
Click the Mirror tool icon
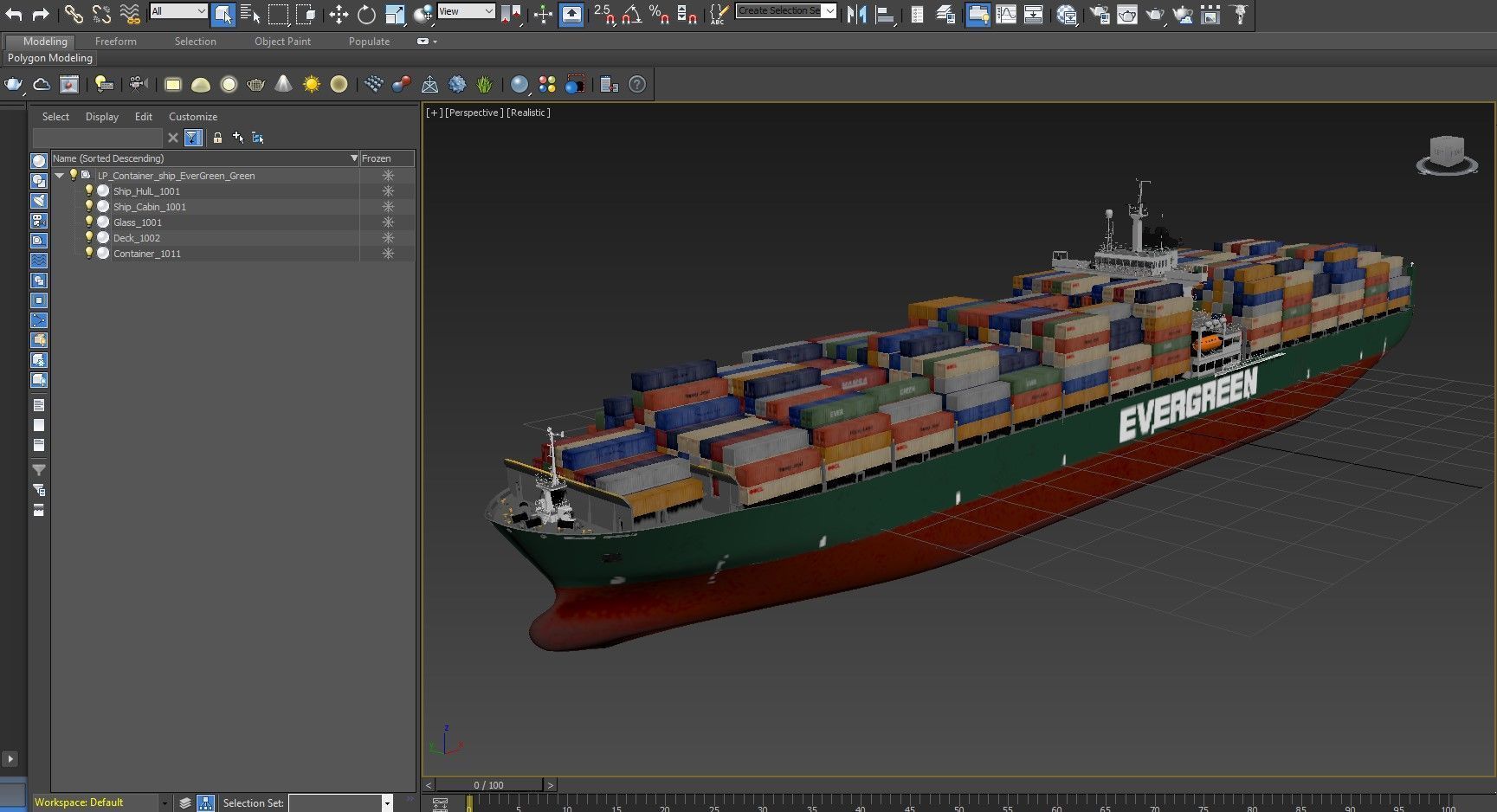[x=856, y=14]
